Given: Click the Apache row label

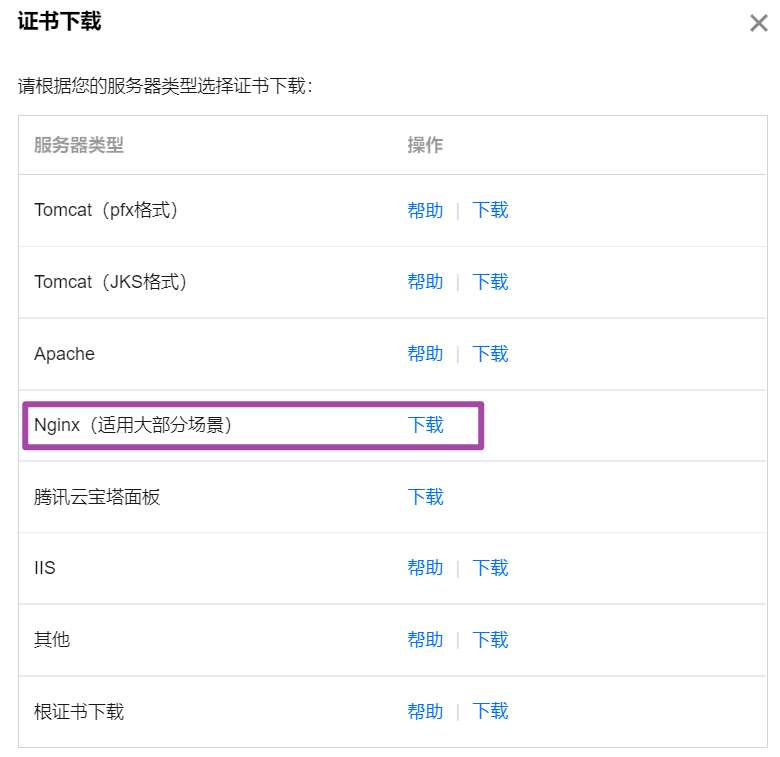Looking at the screenshot, I should [x=64, y=354].
